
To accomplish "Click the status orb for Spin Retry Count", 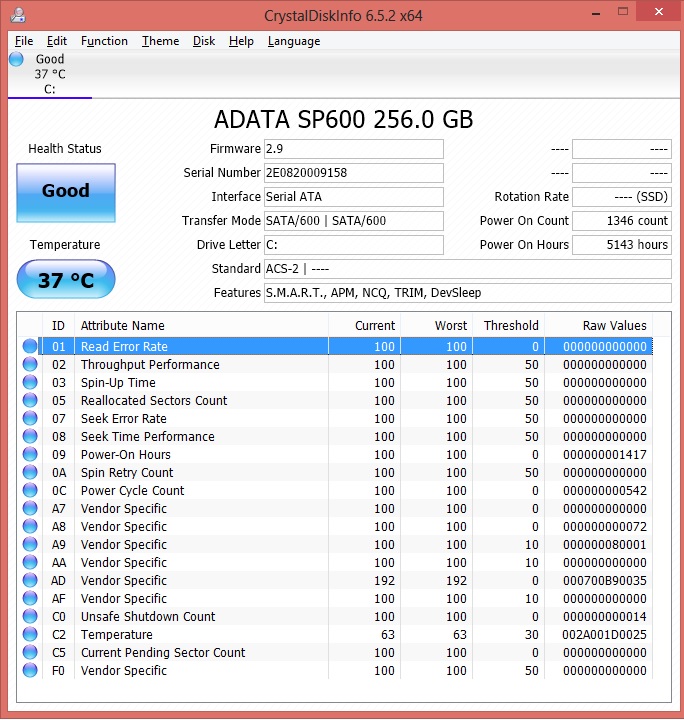I will 30,472.
